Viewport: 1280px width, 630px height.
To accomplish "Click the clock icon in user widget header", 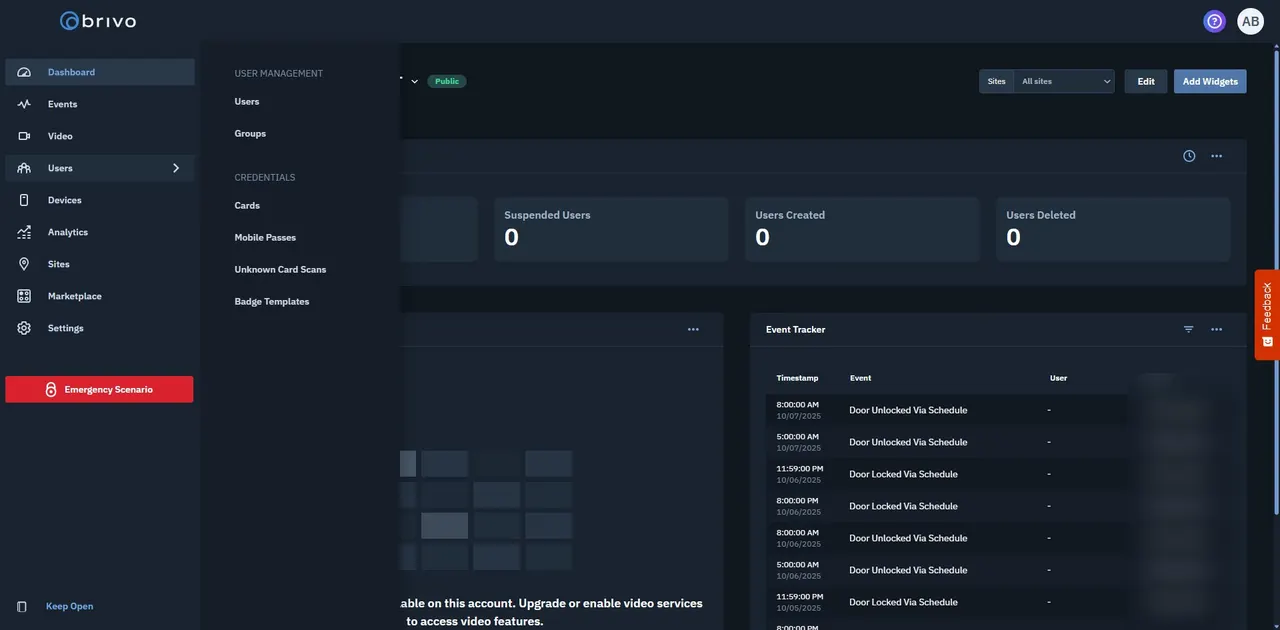I will pyautogui.click(x=1189, y=156).
